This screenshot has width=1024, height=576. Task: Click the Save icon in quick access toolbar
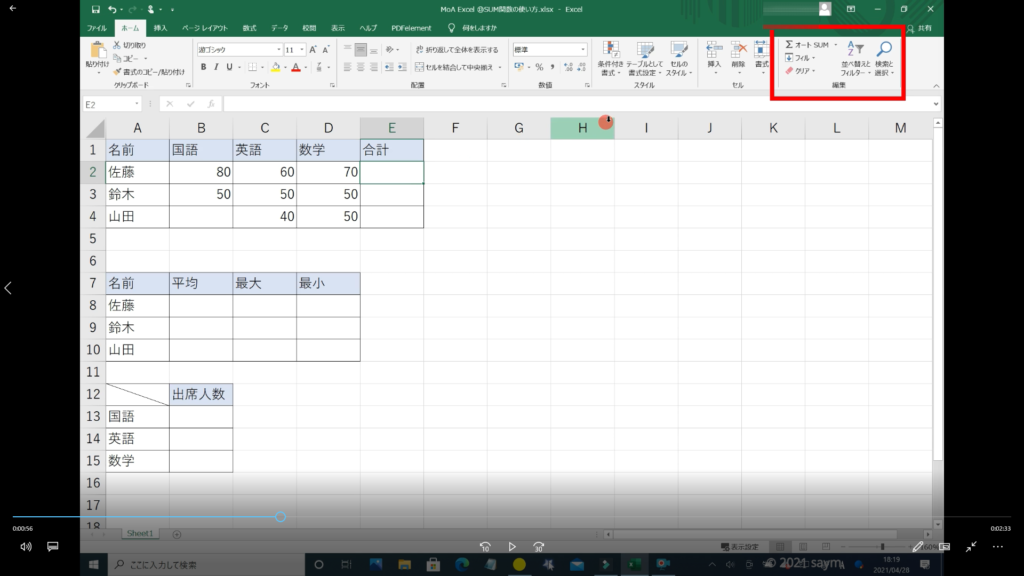click(95, 9)
